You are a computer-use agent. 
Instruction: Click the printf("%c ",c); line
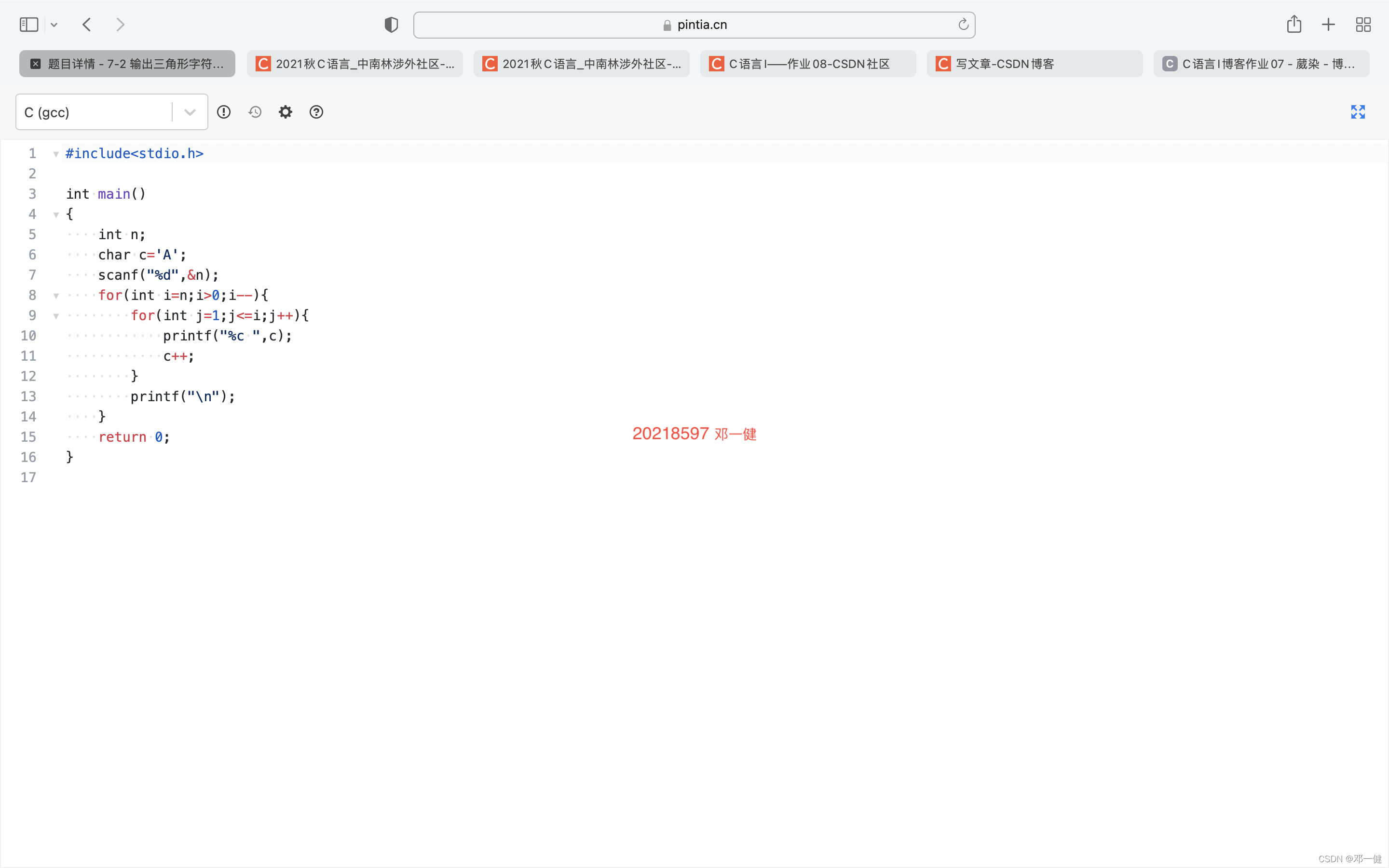[228, 336]
